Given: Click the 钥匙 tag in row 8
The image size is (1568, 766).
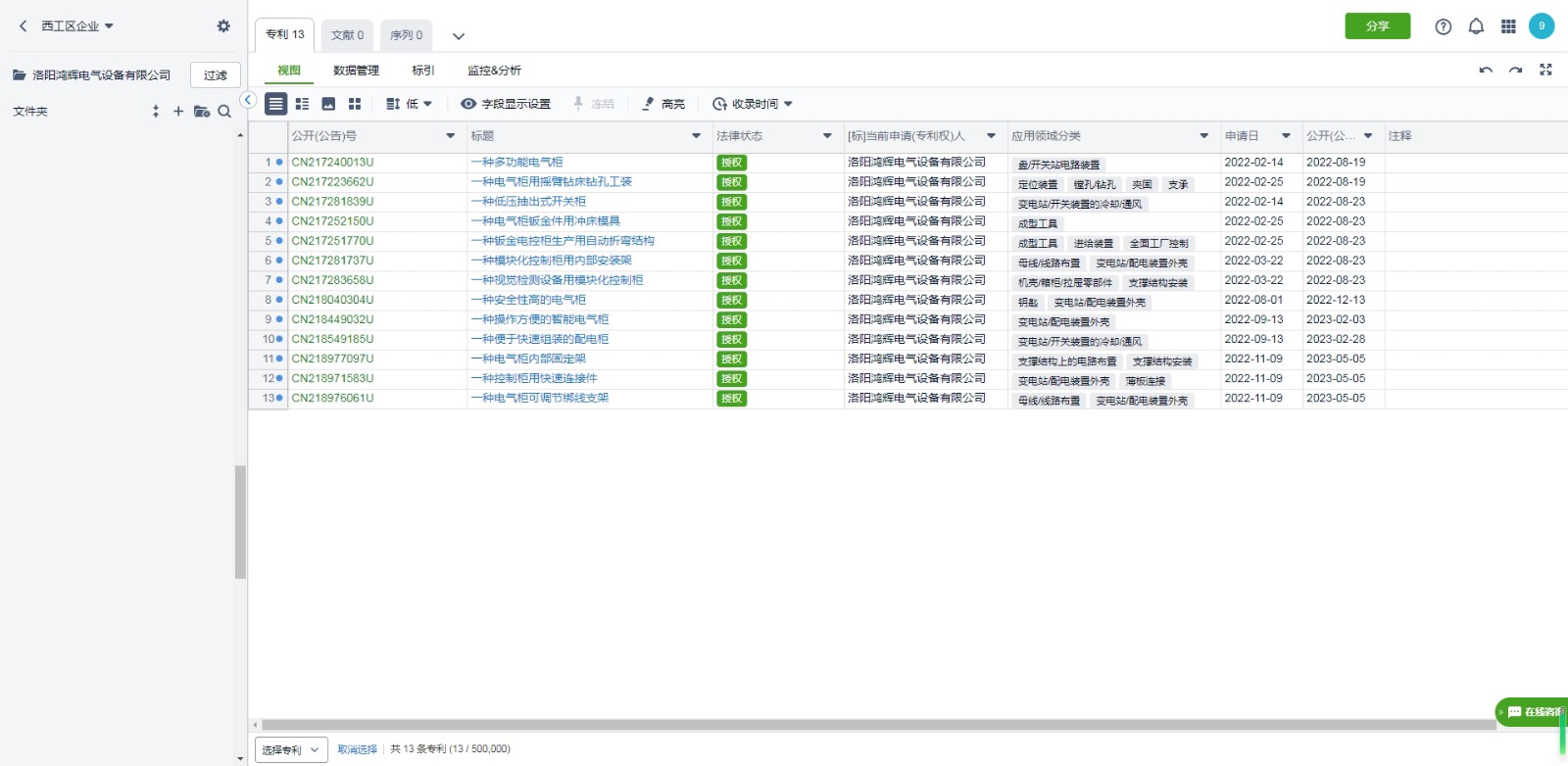Looking at the screenshot, I should pos(1027,302).
